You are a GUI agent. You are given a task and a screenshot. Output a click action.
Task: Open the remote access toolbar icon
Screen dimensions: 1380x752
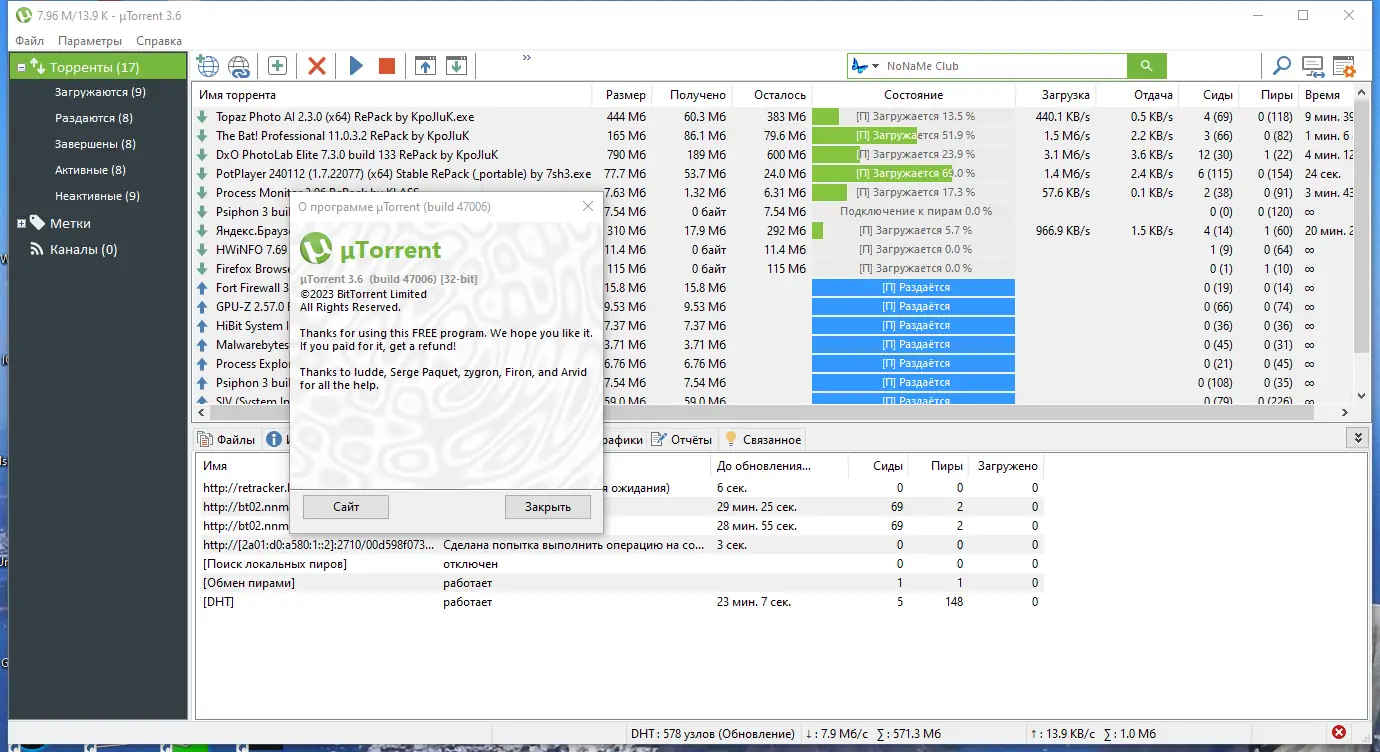pos(1313,67)
